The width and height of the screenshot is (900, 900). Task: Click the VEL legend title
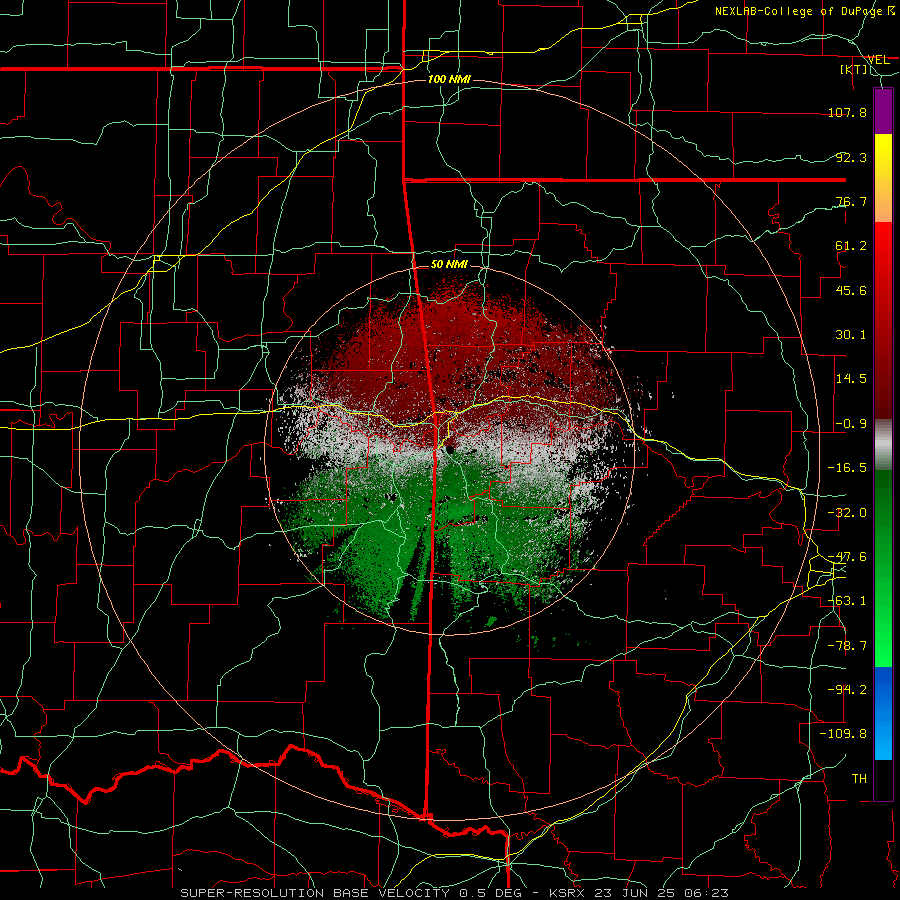tap(878, 59)
